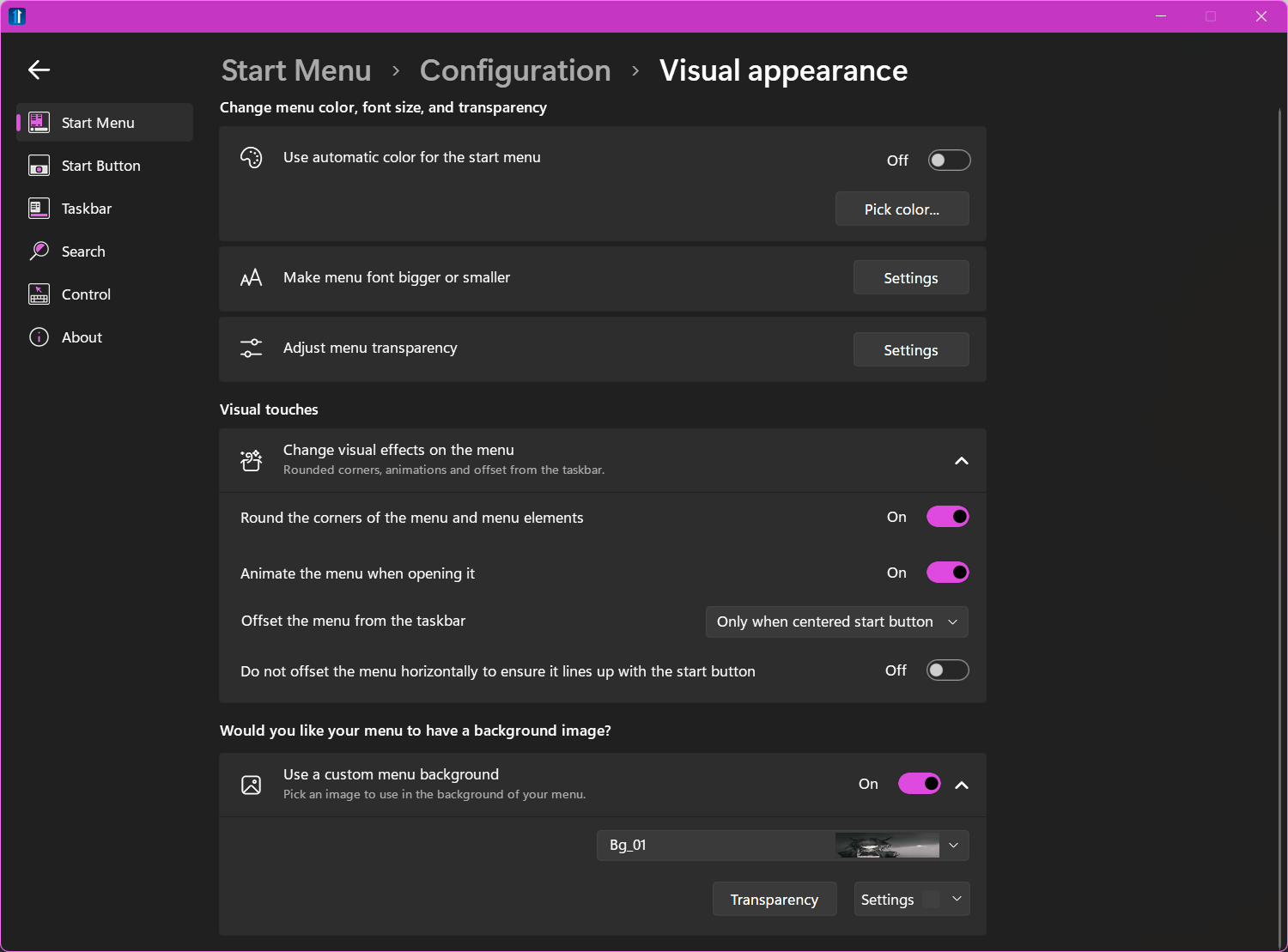Disable the menu opening animation toggle
Image resolution: width=1288 pixels, height=952 pixels.
tap(947, 573)
